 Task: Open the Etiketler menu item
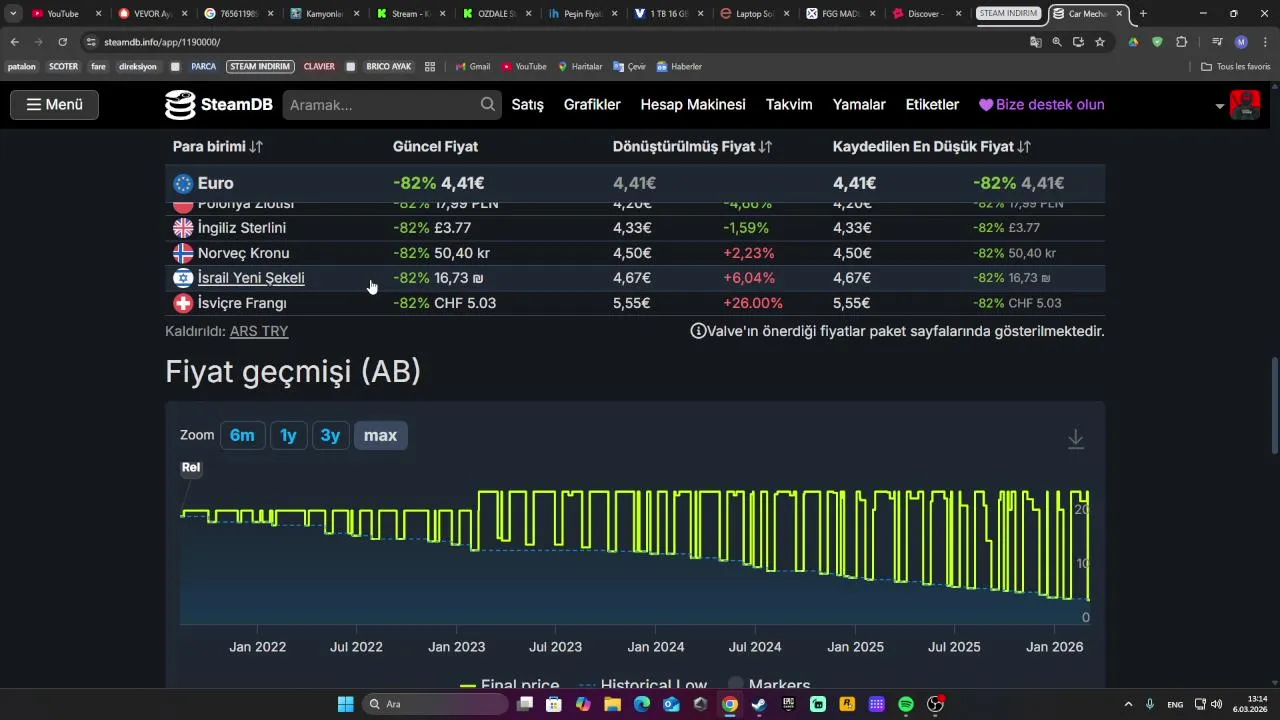[932, 105]
